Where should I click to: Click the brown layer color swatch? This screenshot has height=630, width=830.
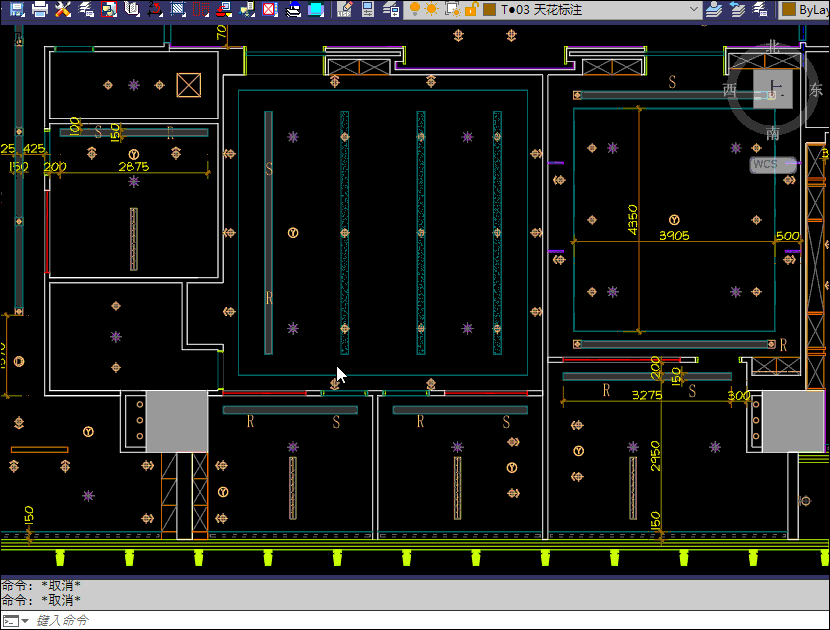(x=489, y=9)
